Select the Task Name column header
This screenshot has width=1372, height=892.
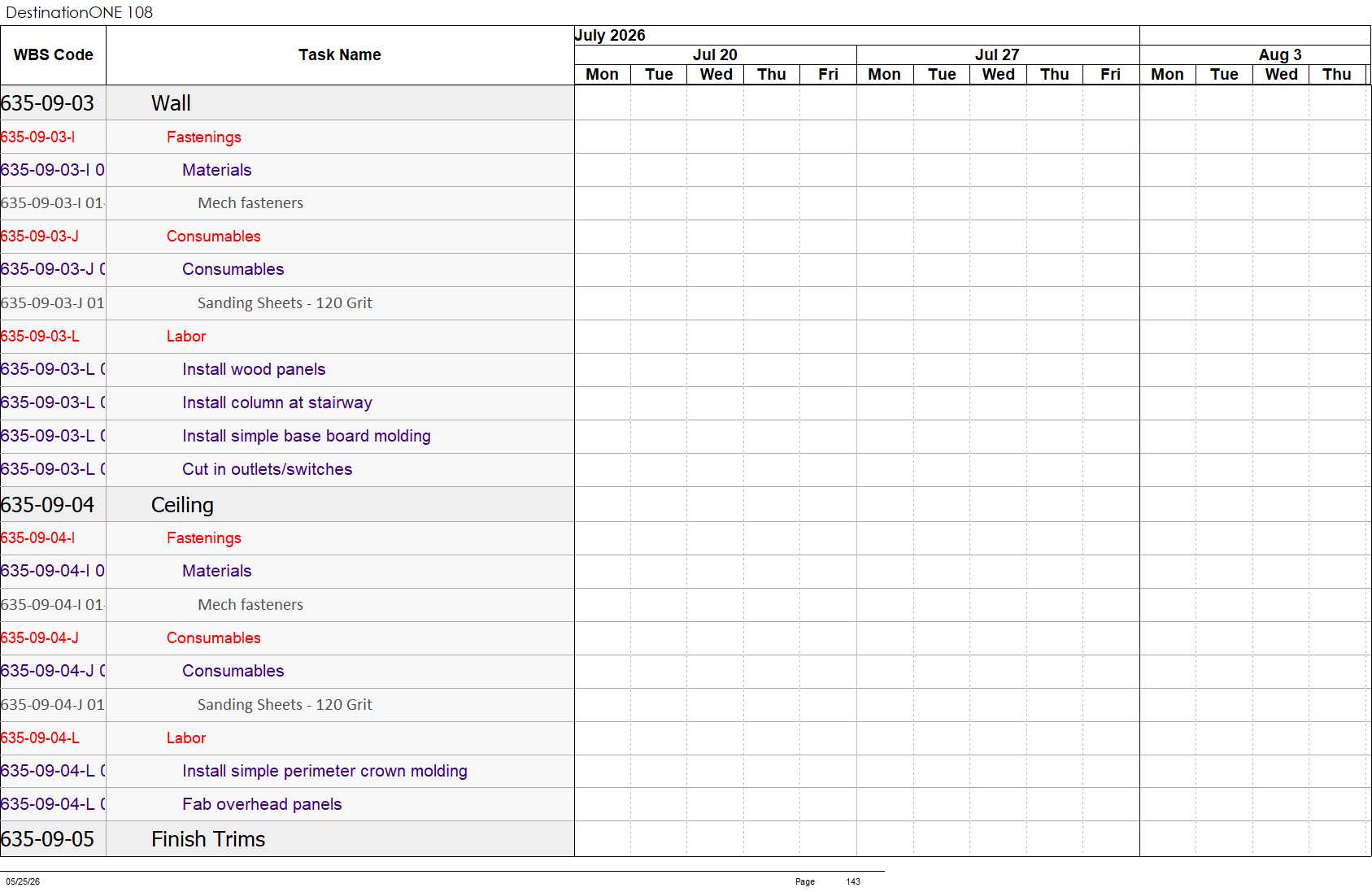(339, 55)
